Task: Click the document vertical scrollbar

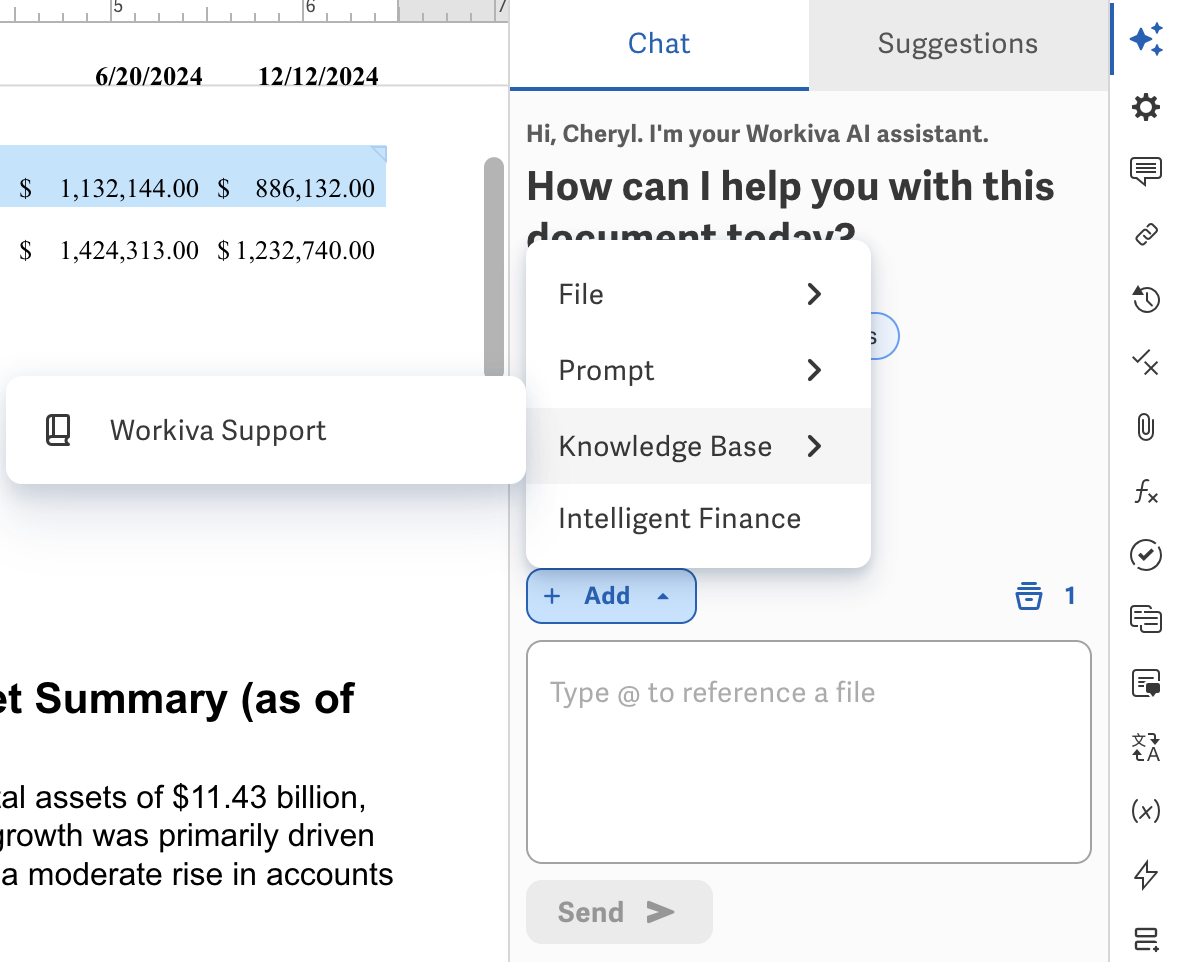Action: point(494,267)
